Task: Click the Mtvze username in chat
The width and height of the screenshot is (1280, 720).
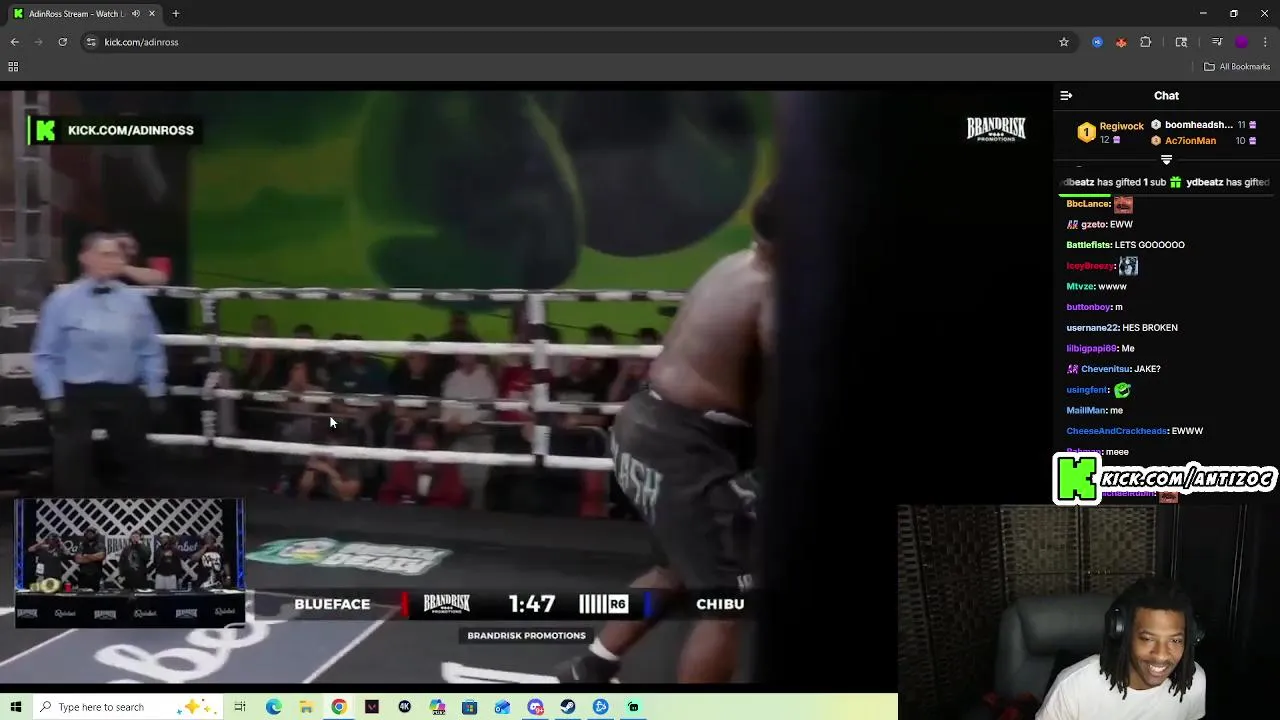Action: 1080,287
